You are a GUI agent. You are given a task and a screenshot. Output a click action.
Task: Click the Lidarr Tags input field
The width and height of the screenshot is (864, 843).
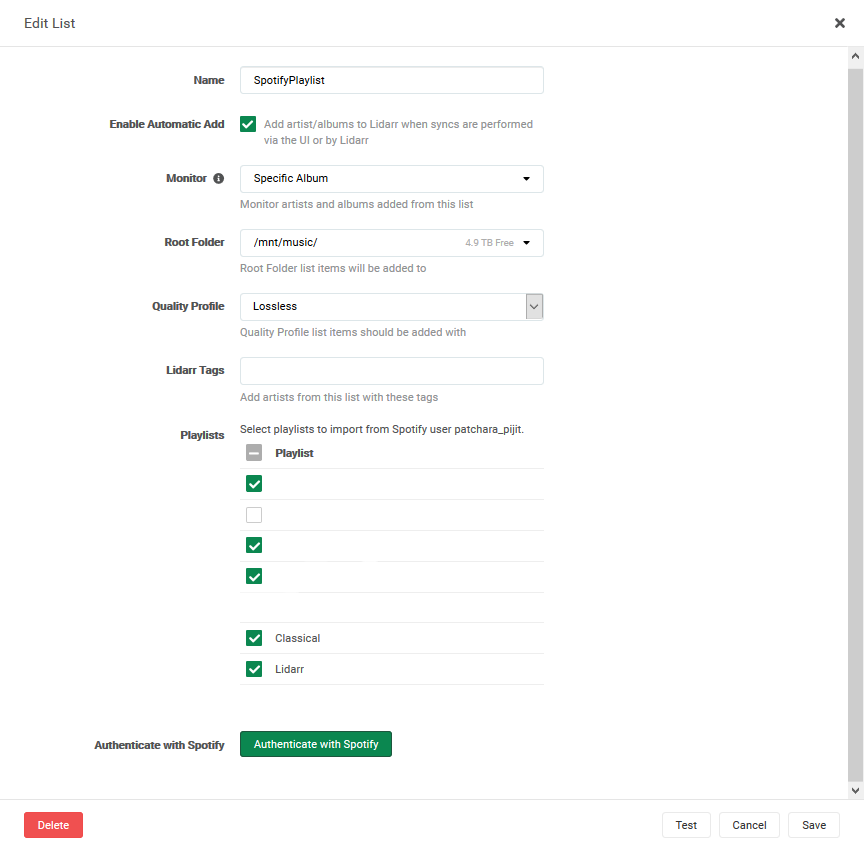(x=392, y=371)
